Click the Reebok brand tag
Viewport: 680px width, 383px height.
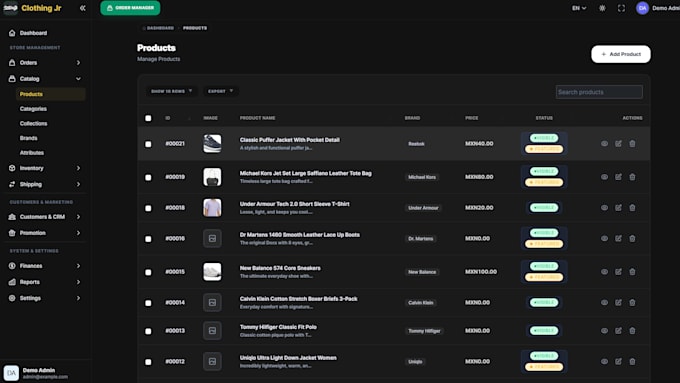(416, 144)
